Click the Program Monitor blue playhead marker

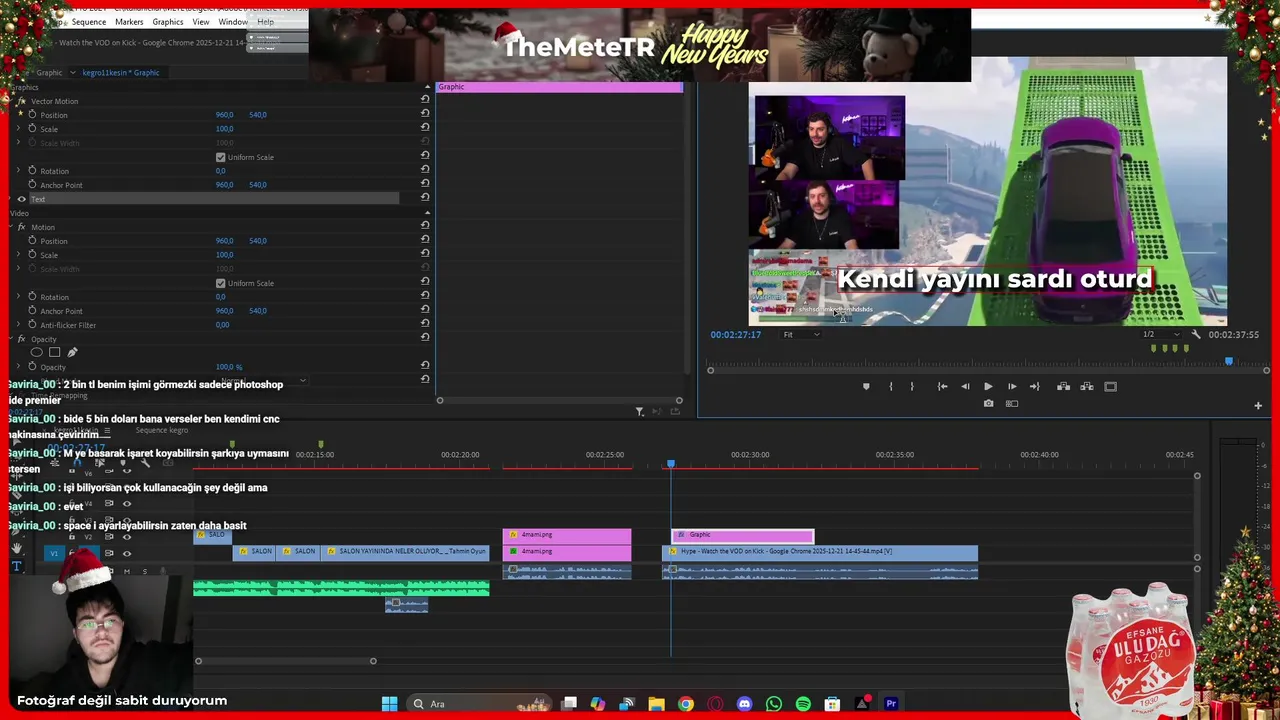click(x=1229, y=361)
